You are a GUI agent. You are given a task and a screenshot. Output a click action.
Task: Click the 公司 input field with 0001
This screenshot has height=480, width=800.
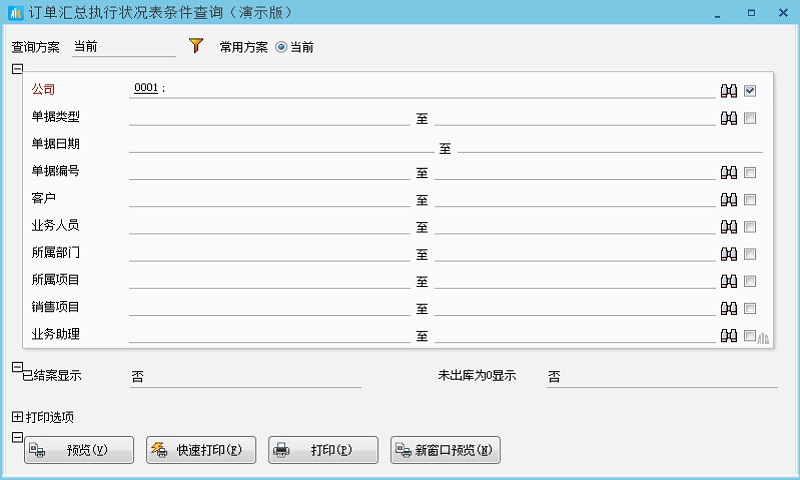pos(422,89)
